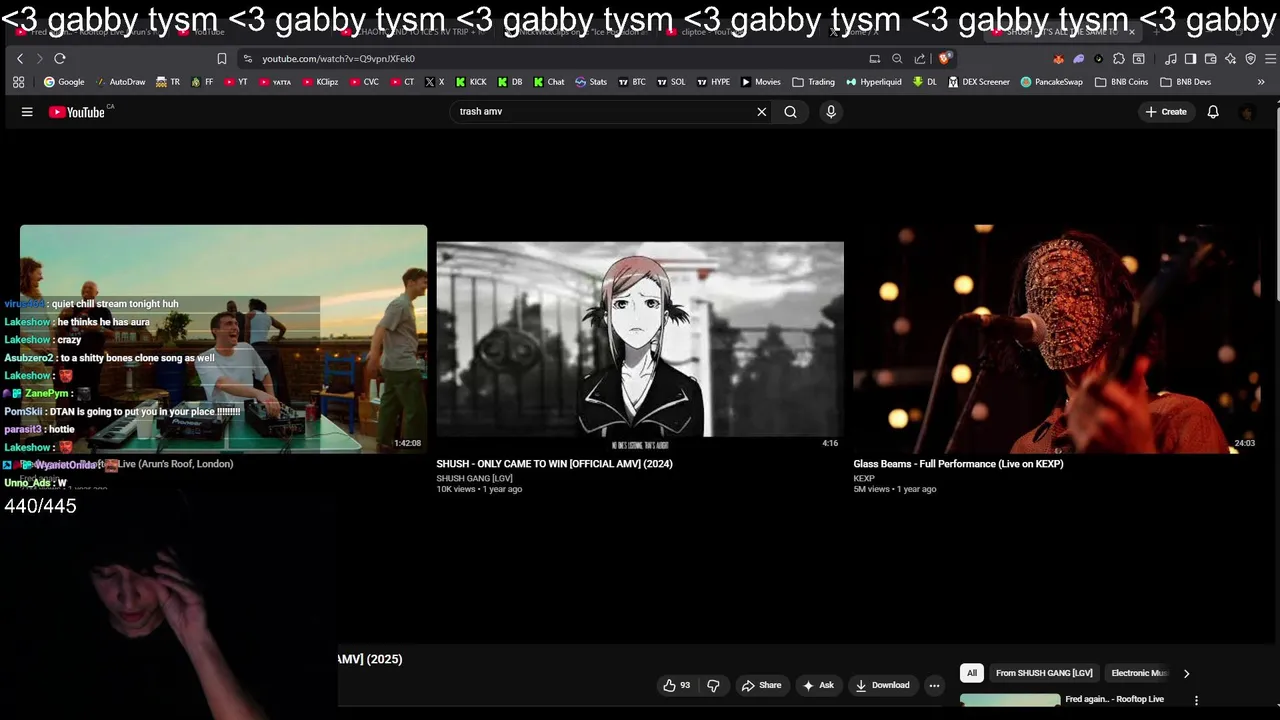Open 'SHUSH - ONLY CAME TO WIN' video title

coord(554,464)
